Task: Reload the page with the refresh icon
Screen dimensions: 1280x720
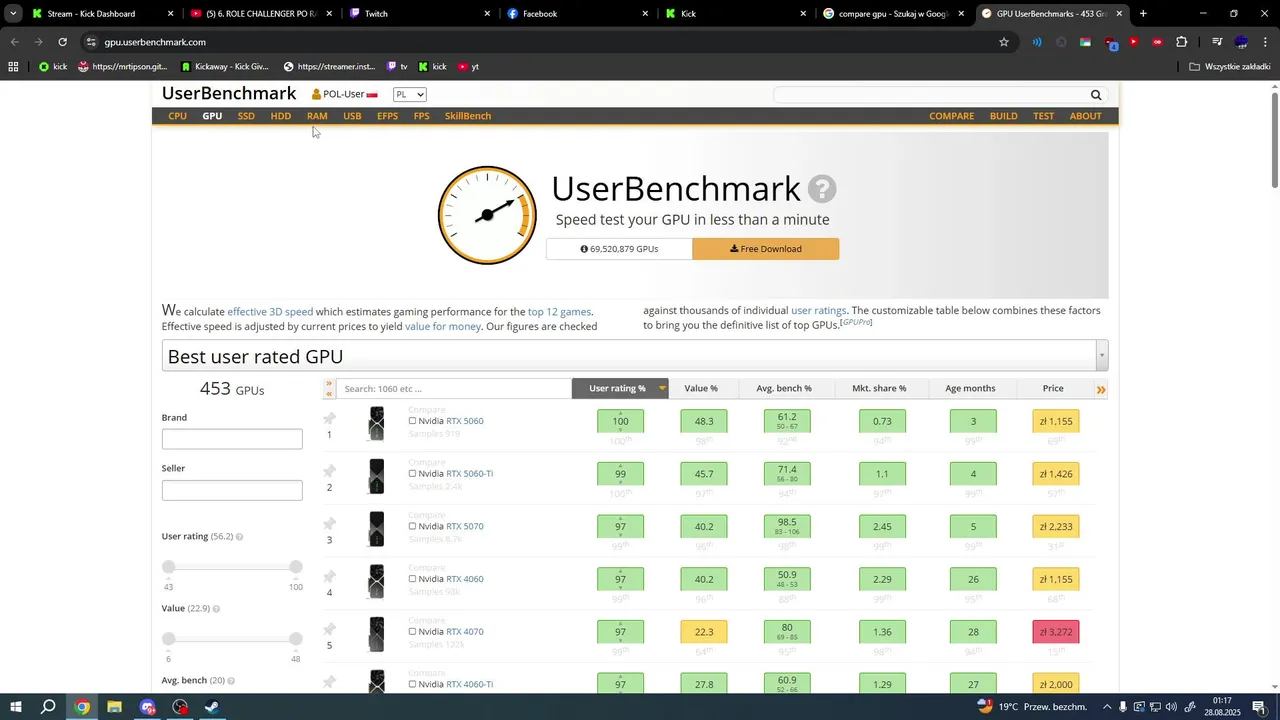Action: click(62, 42)
